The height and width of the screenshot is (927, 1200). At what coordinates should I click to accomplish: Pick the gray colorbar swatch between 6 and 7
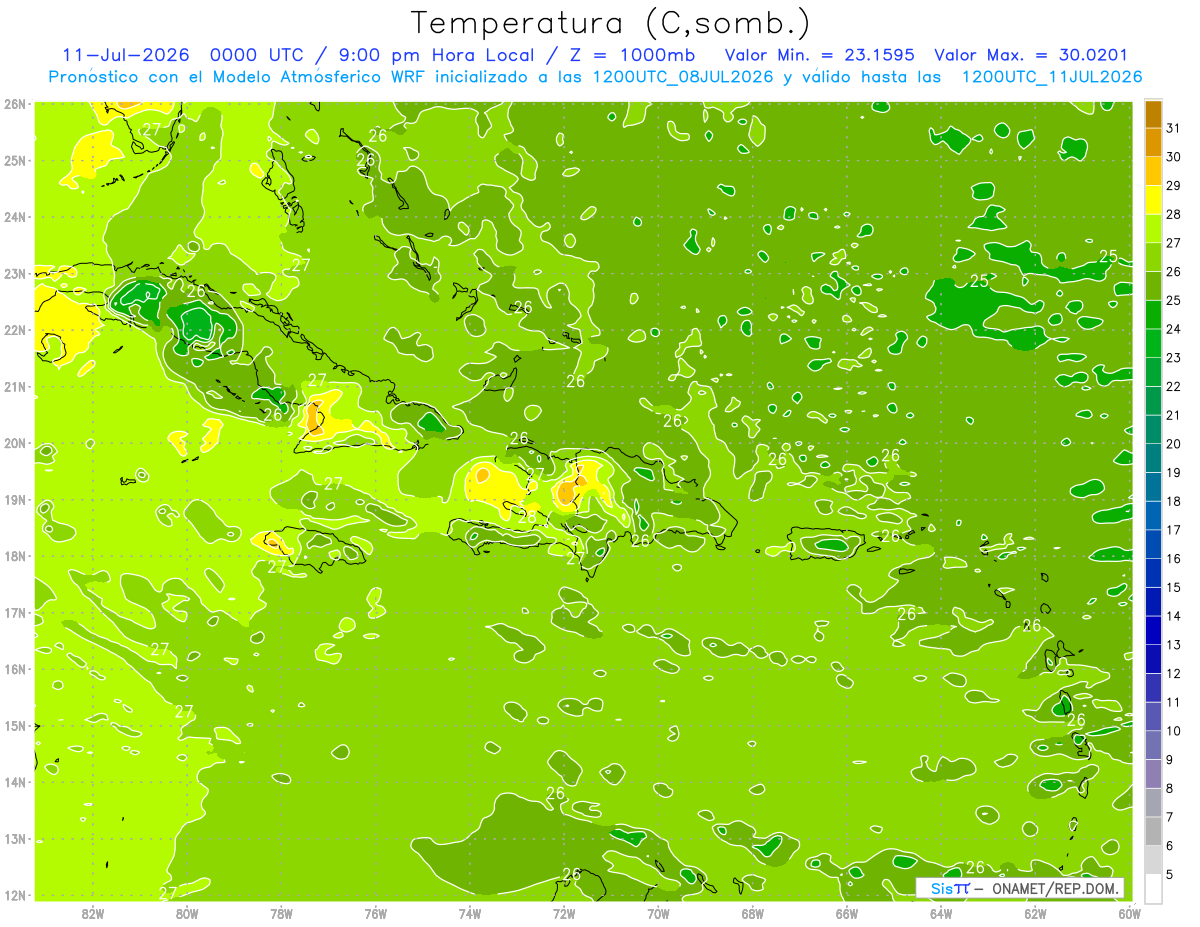pyautogui.click(x=1153, y=831)
